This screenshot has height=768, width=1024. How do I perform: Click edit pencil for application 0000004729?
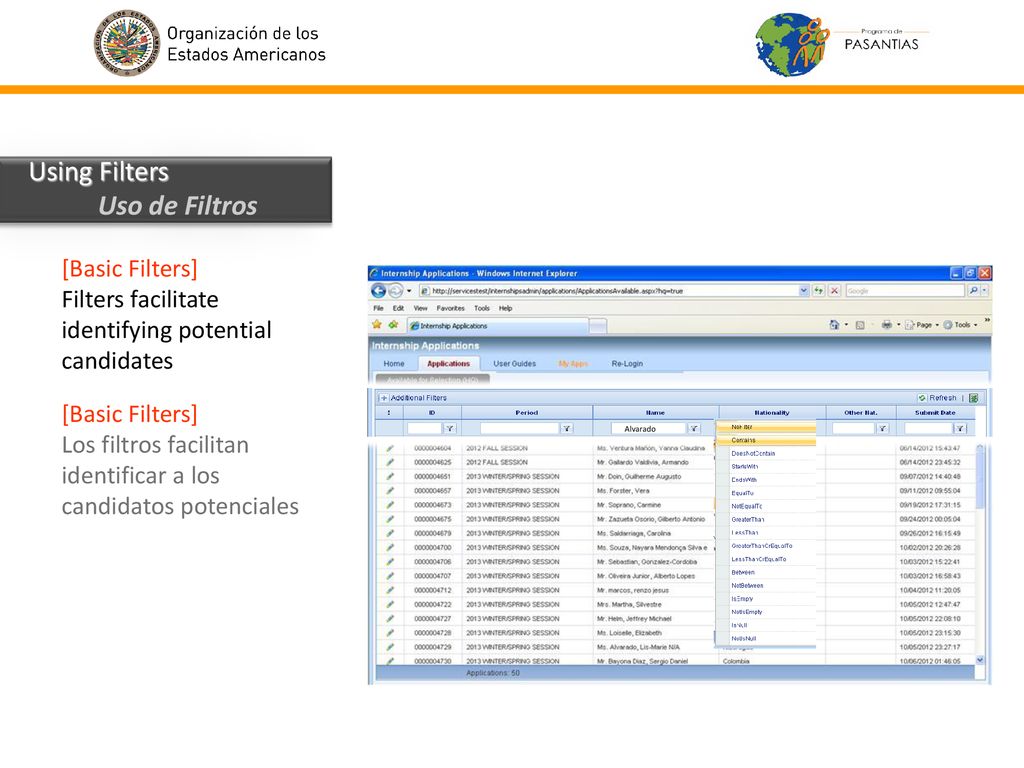pos(390,647)
